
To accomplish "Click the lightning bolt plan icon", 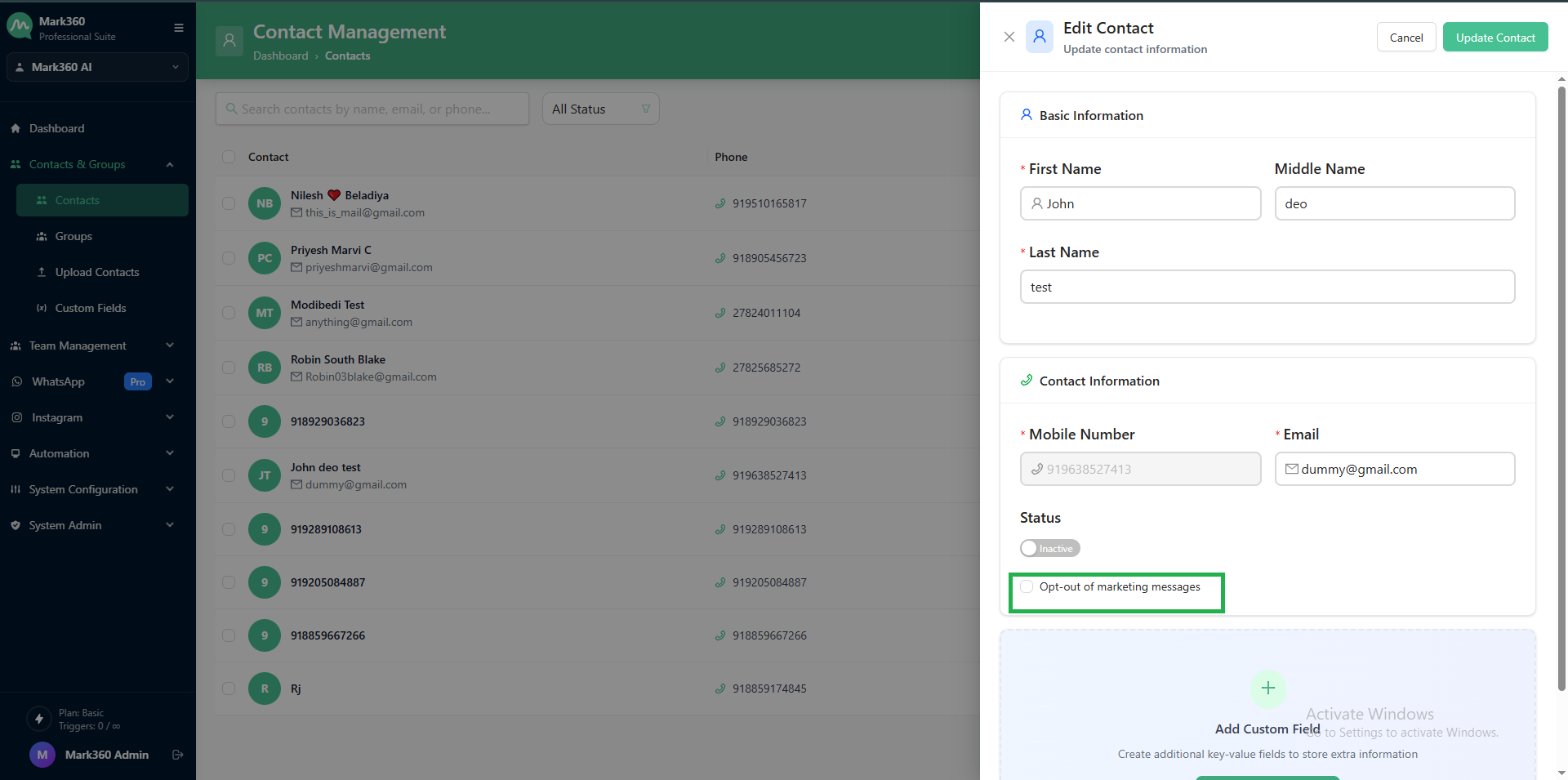I will [x=38, y=719].
